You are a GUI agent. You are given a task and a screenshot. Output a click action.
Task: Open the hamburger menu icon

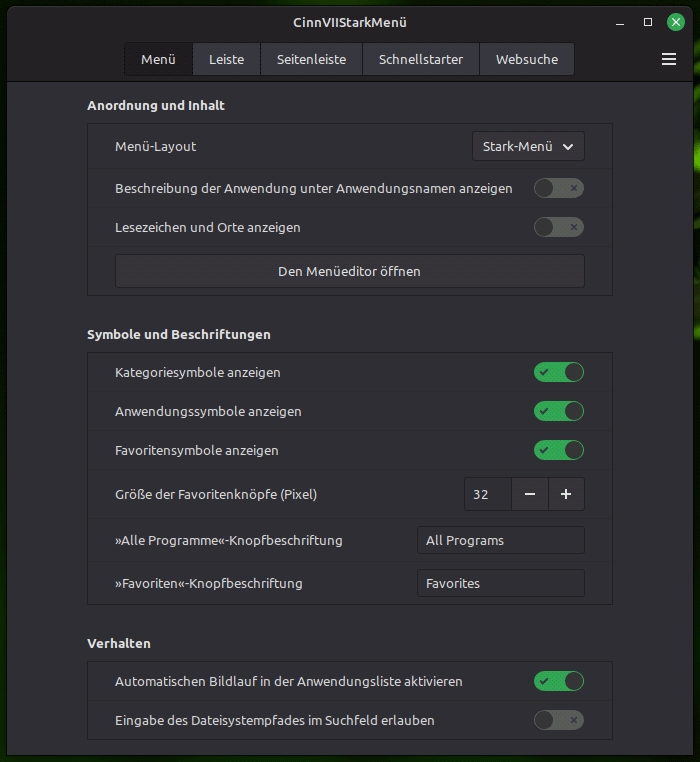[668, 59]
